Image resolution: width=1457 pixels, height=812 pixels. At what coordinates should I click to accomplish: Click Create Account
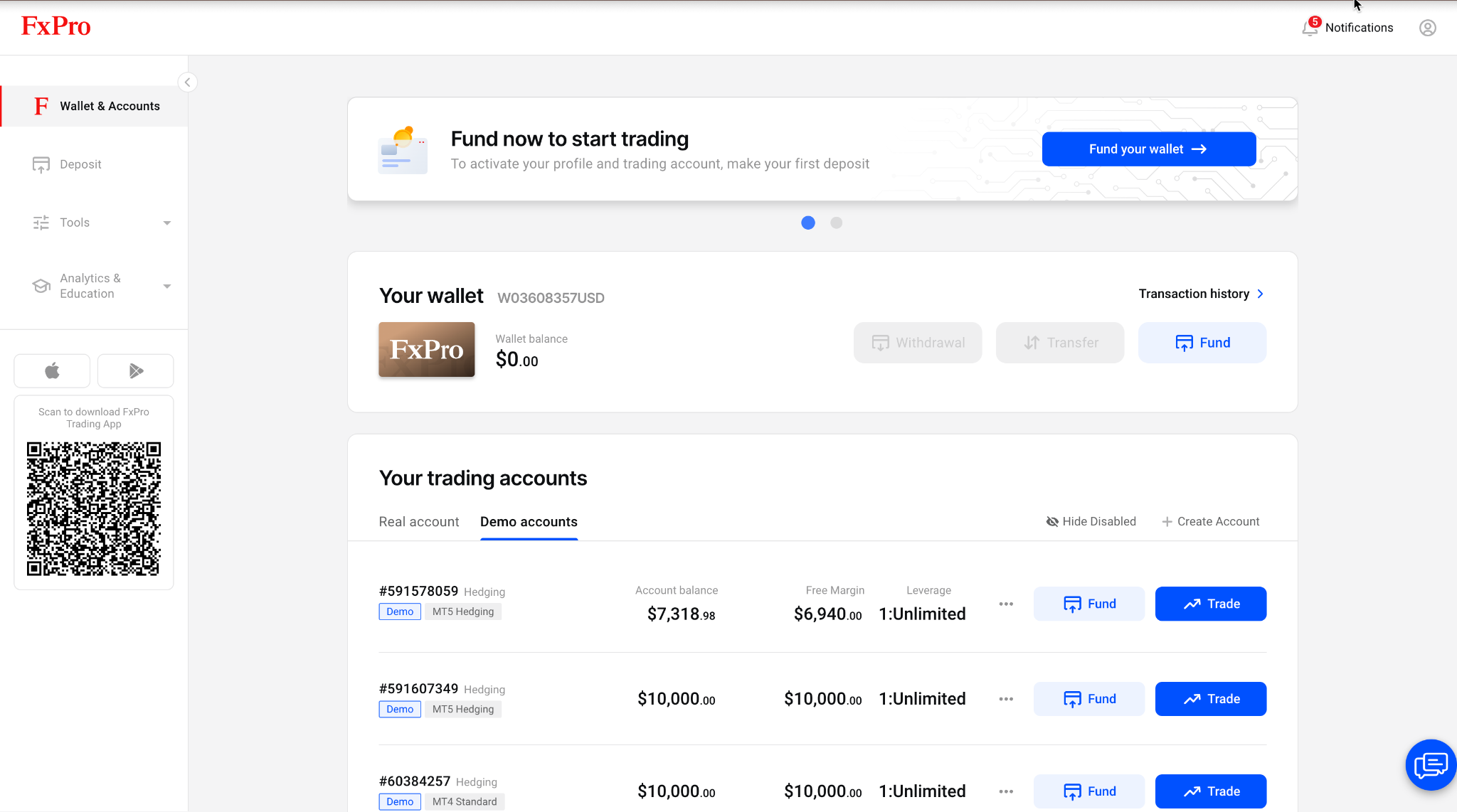tap(1210, 522)
